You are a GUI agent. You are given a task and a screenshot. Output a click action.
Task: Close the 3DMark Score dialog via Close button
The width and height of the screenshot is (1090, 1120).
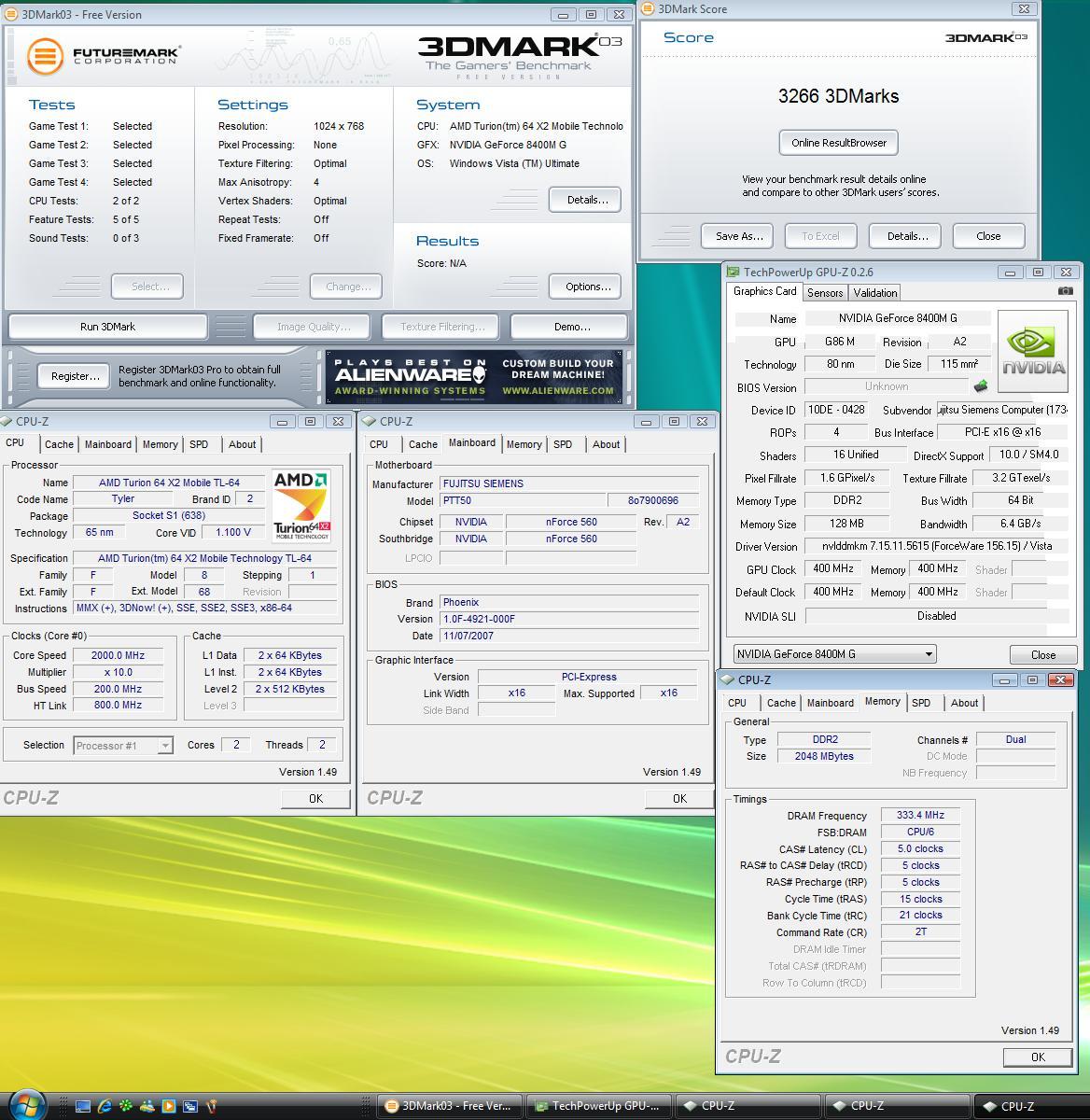click(x=988, y=236)
